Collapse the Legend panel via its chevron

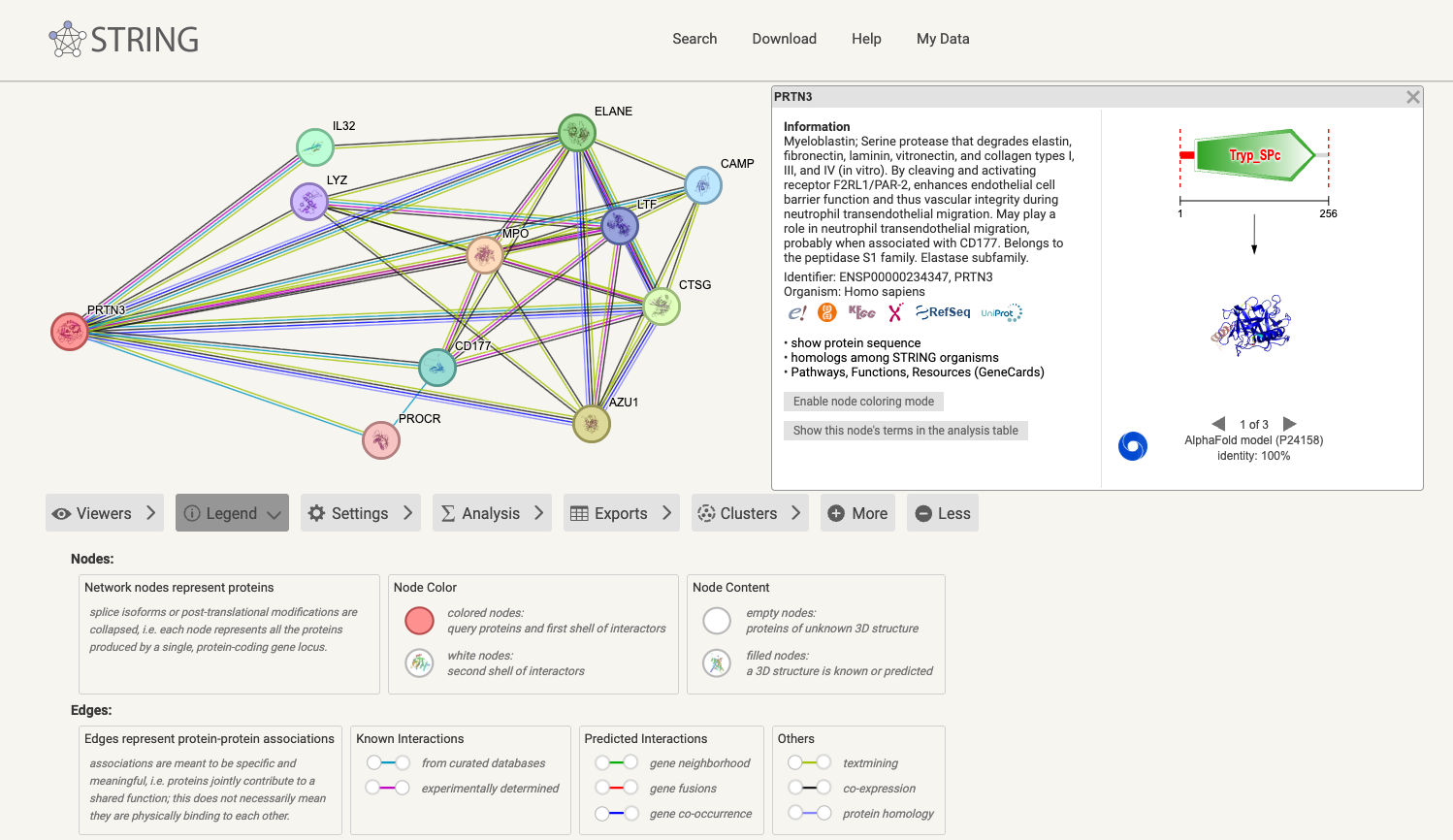pos(272,513)
